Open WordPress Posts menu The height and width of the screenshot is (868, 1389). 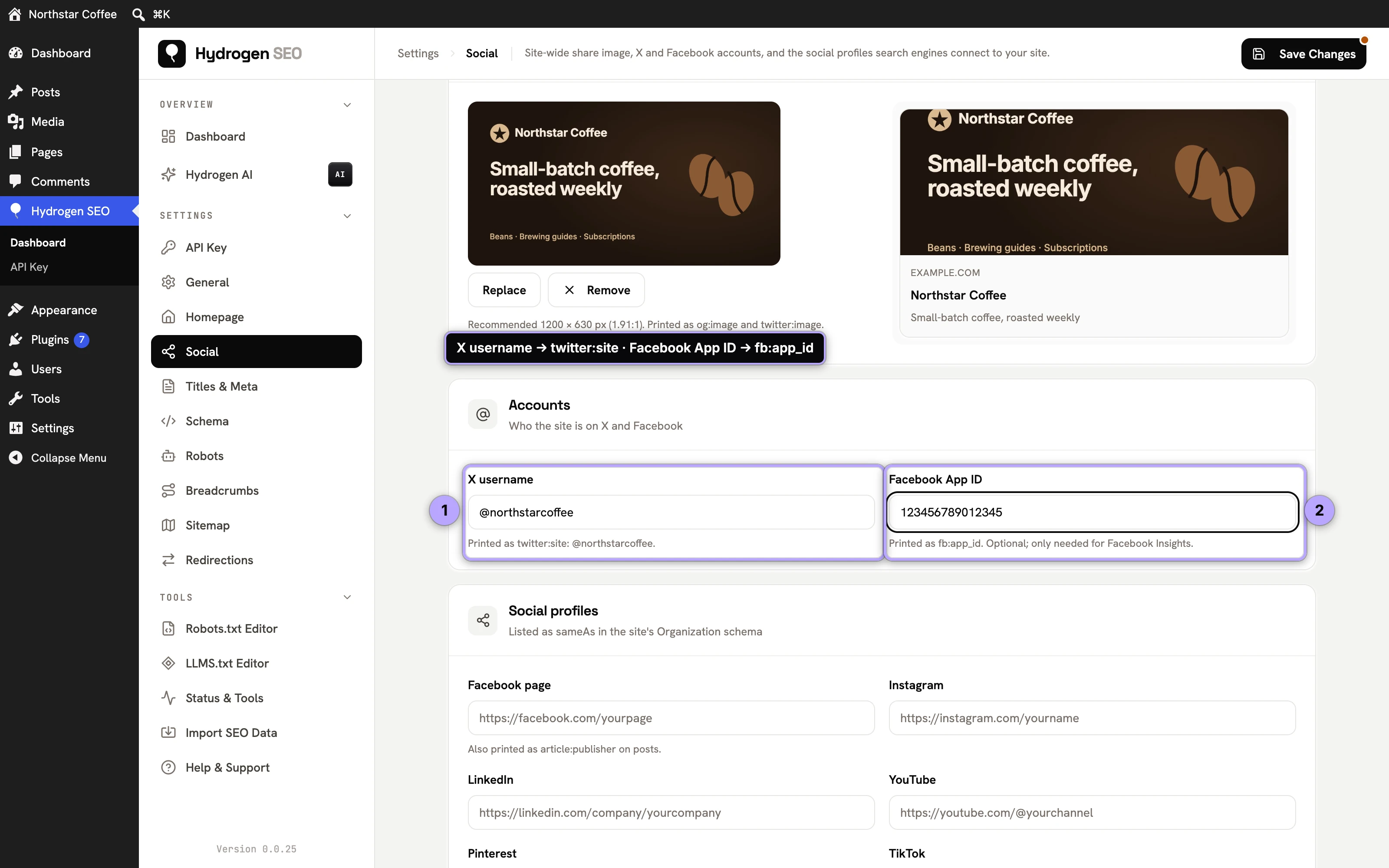69,92
